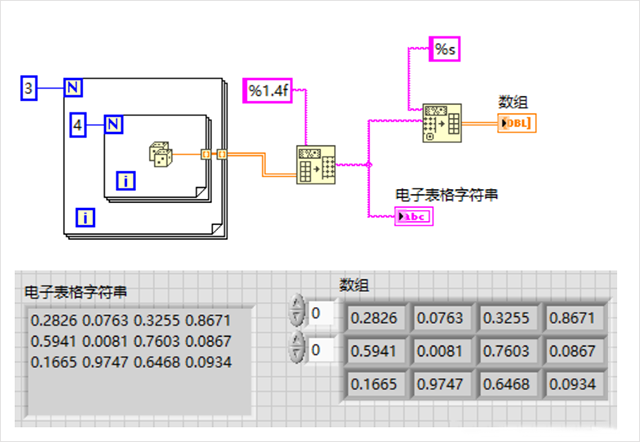
Task: Click the 数组 front panel label
Action: (x=354, y=285)
